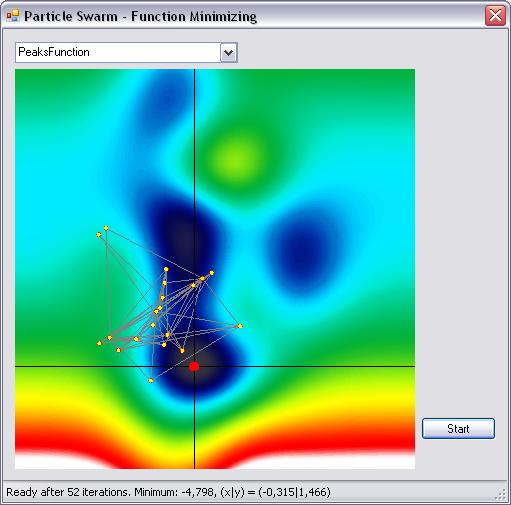Click the dark blue basin on plot's right side
Image resolution: width=511 pixels, height=505 pixels.
tap(303, 248)
